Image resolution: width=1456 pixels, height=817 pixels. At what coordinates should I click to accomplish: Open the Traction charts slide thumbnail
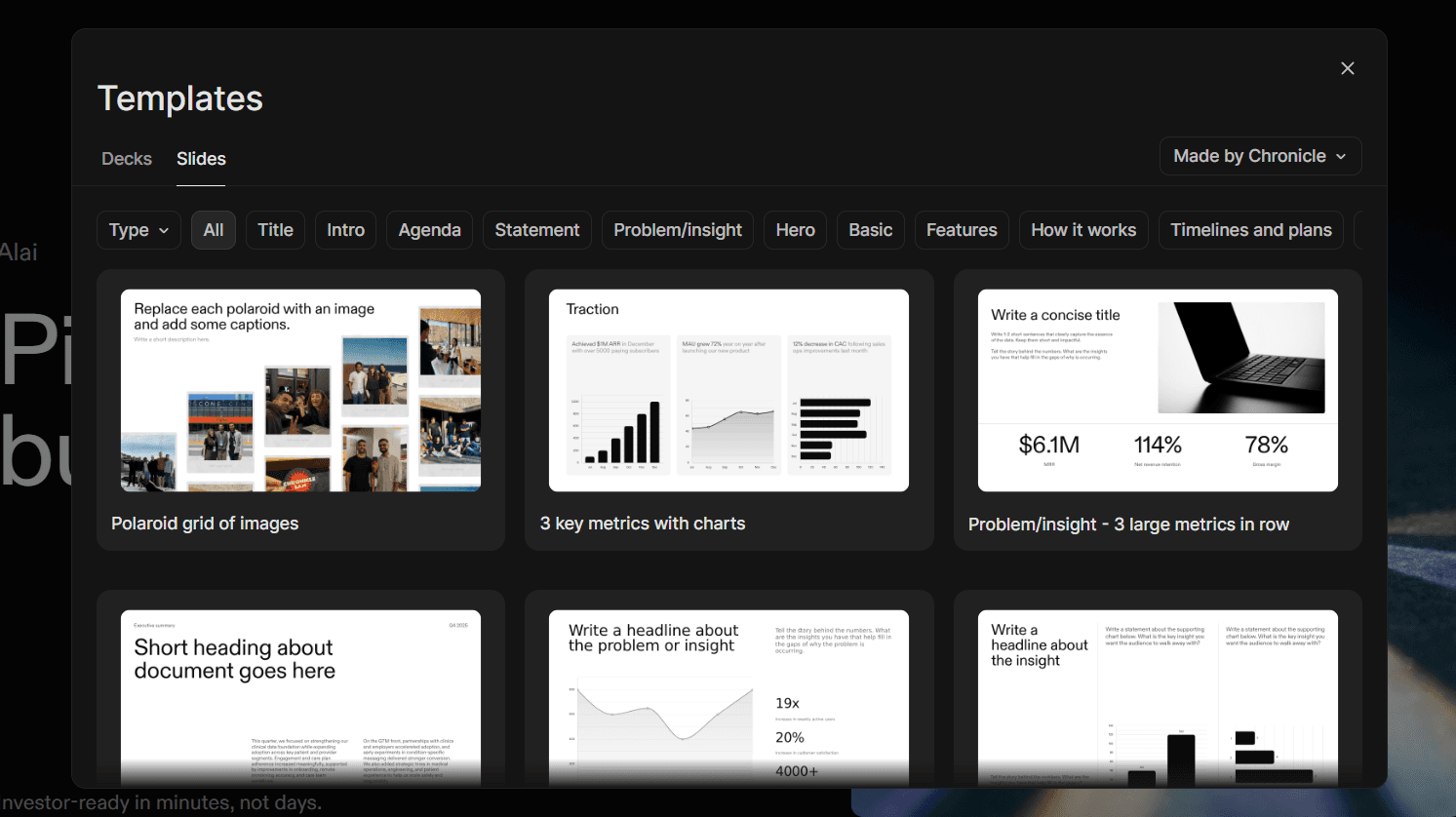tap(728, 390)
